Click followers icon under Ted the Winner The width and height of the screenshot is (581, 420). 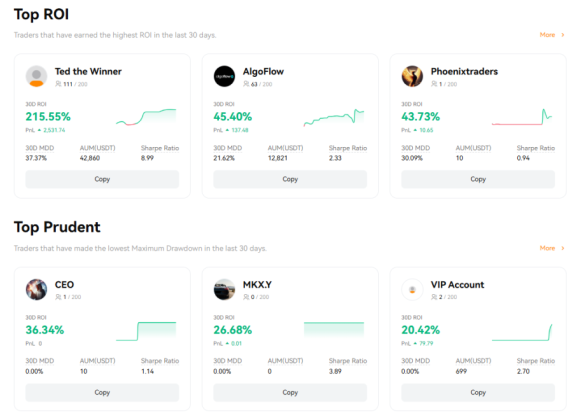[x=58, y=84]
